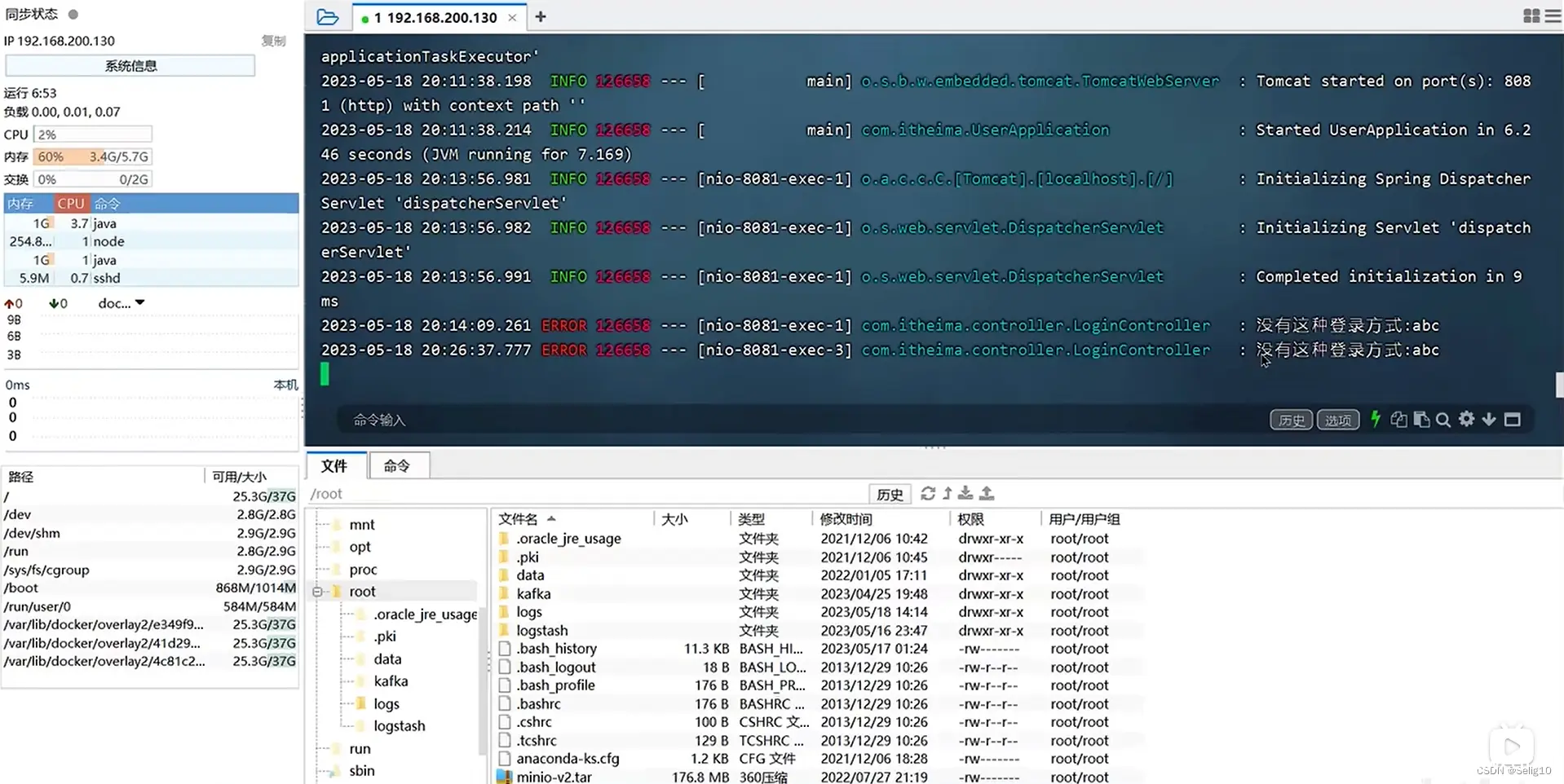The width and height of the screenshot is (1564, 784).
Task: Select the kafka folder icon in file list
Action: [x=504, y=593]
